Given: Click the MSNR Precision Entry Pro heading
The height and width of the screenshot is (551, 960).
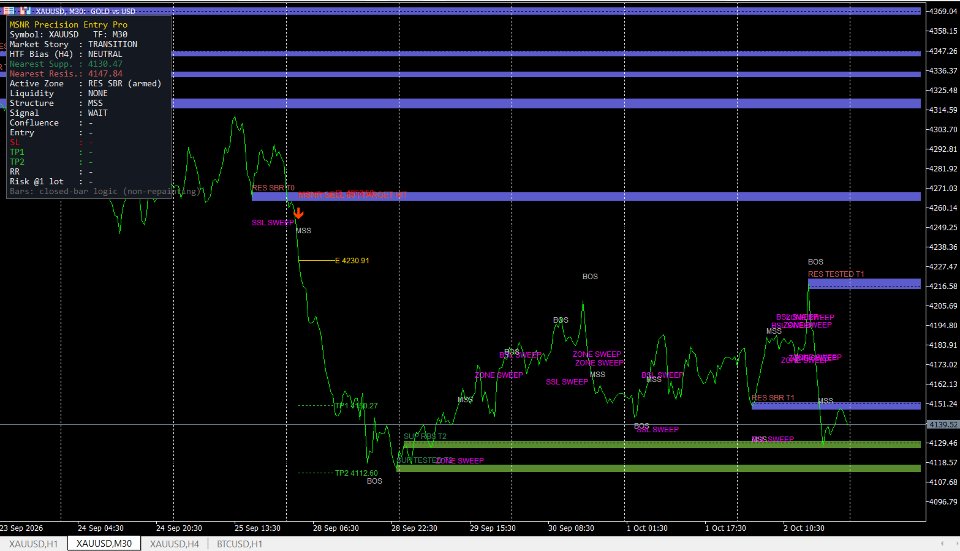Looking at the screenshot, I should [69, 24].
